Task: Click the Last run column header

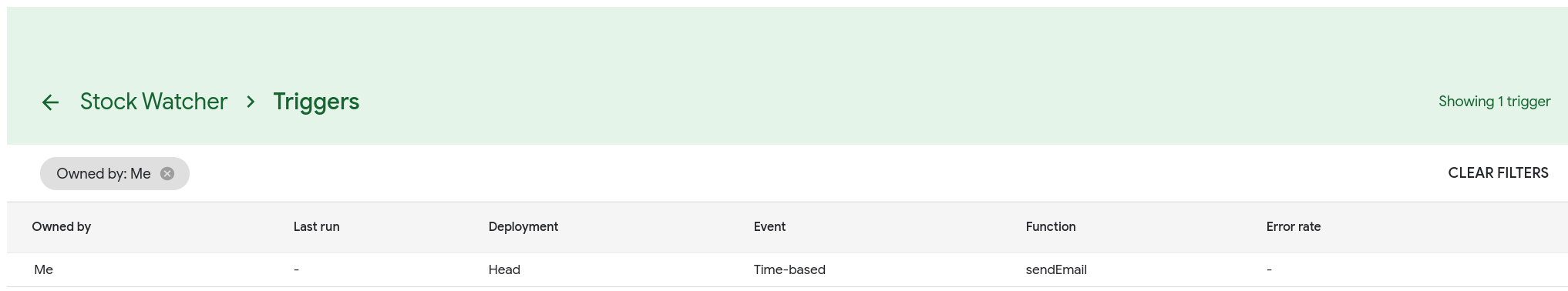Action: tap(316, 227)
